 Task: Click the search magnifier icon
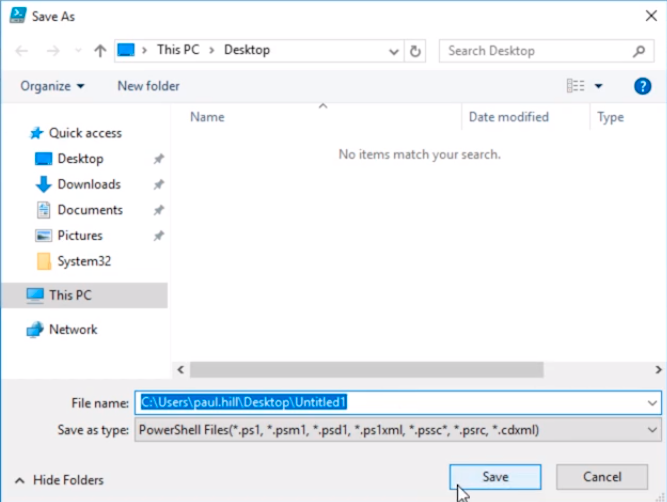[639, 51]
